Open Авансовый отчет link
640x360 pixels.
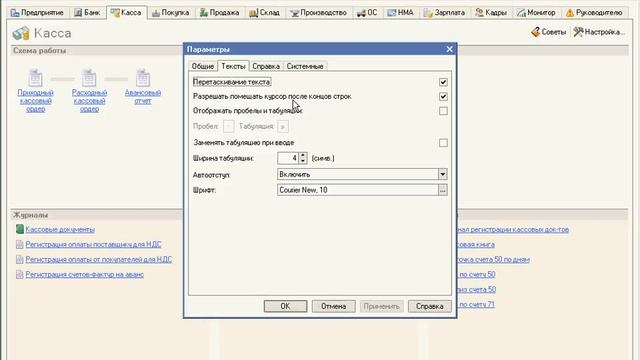[143, 97]
